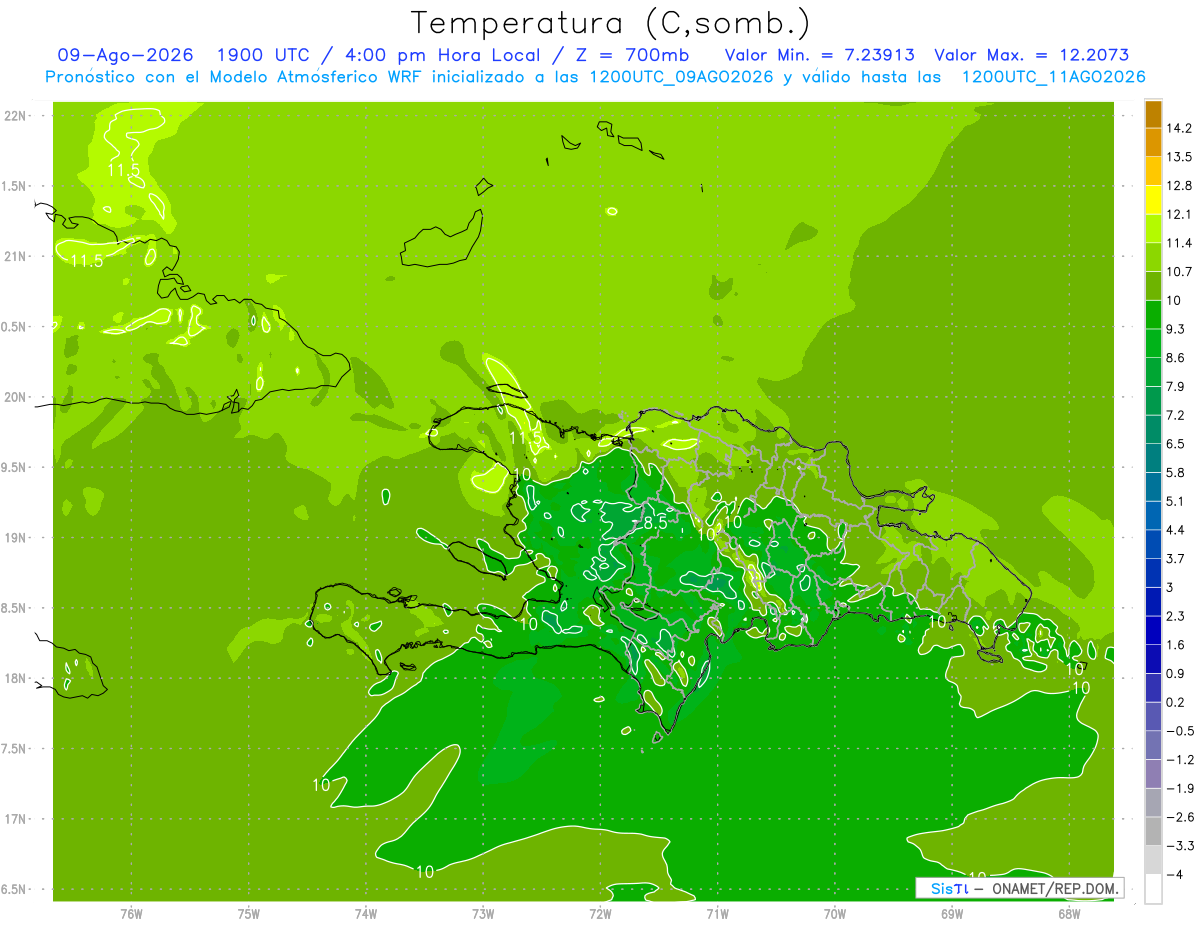Pick the teal swatch between 6.5 and 5.8
The width and height of the screenshot is (1200, 927).
1153,458
